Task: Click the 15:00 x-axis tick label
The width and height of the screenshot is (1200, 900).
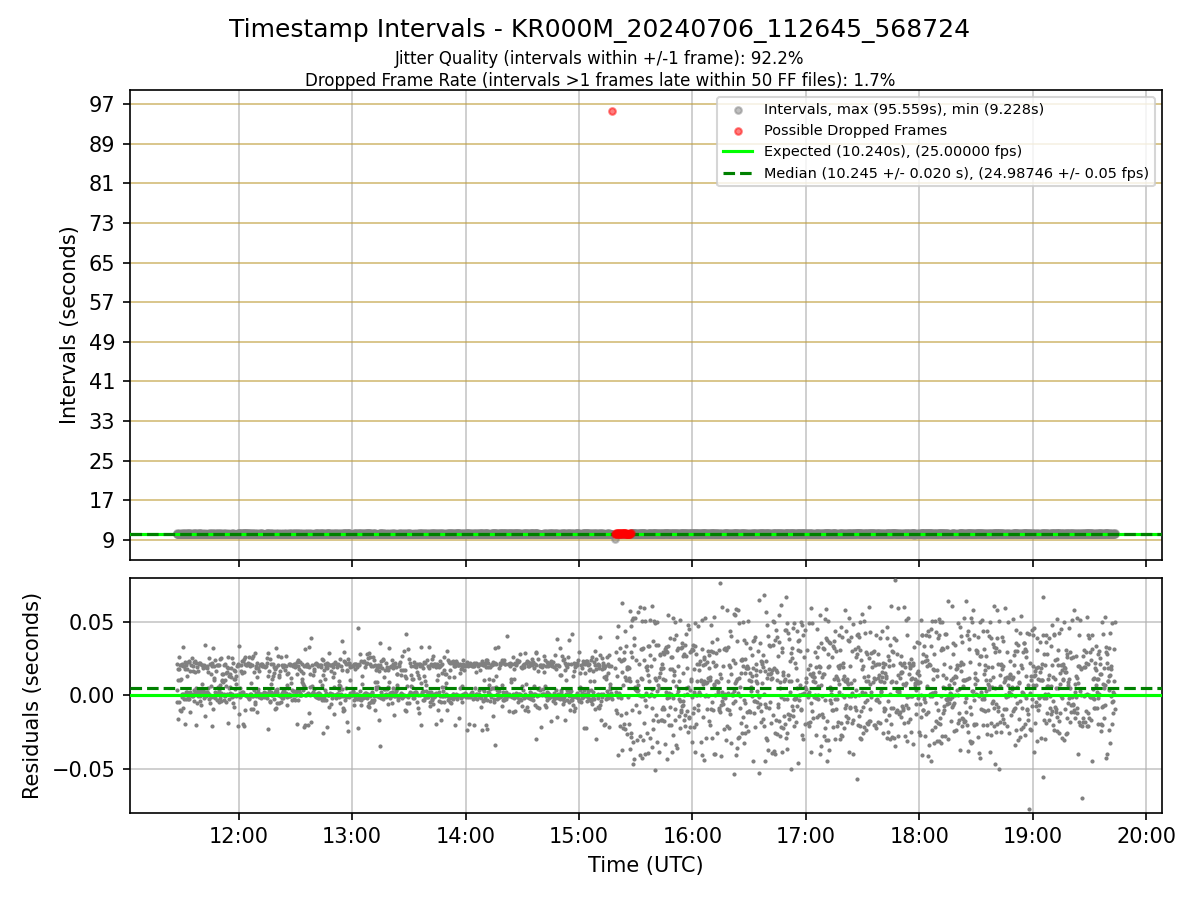Action: tap(579, 834)
